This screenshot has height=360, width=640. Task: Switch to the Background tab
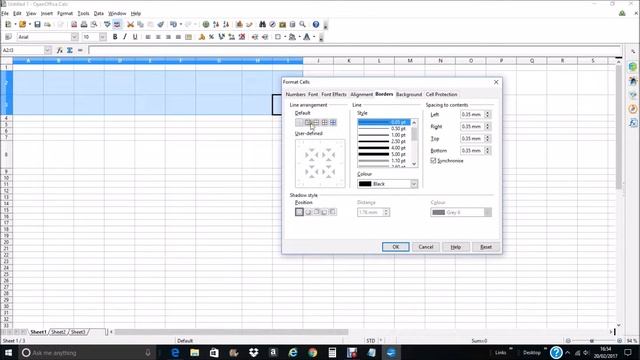tap(409, 94)
